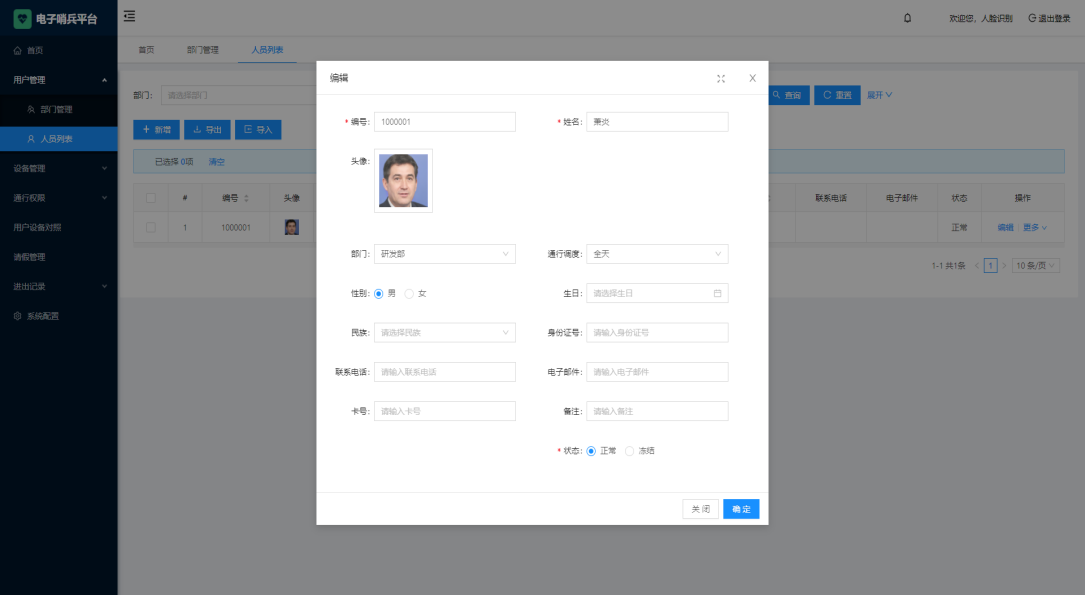Open the 系统配置 settings gear icon
The height and width of the screenshot is (595, 1085).
click(15, 315)
